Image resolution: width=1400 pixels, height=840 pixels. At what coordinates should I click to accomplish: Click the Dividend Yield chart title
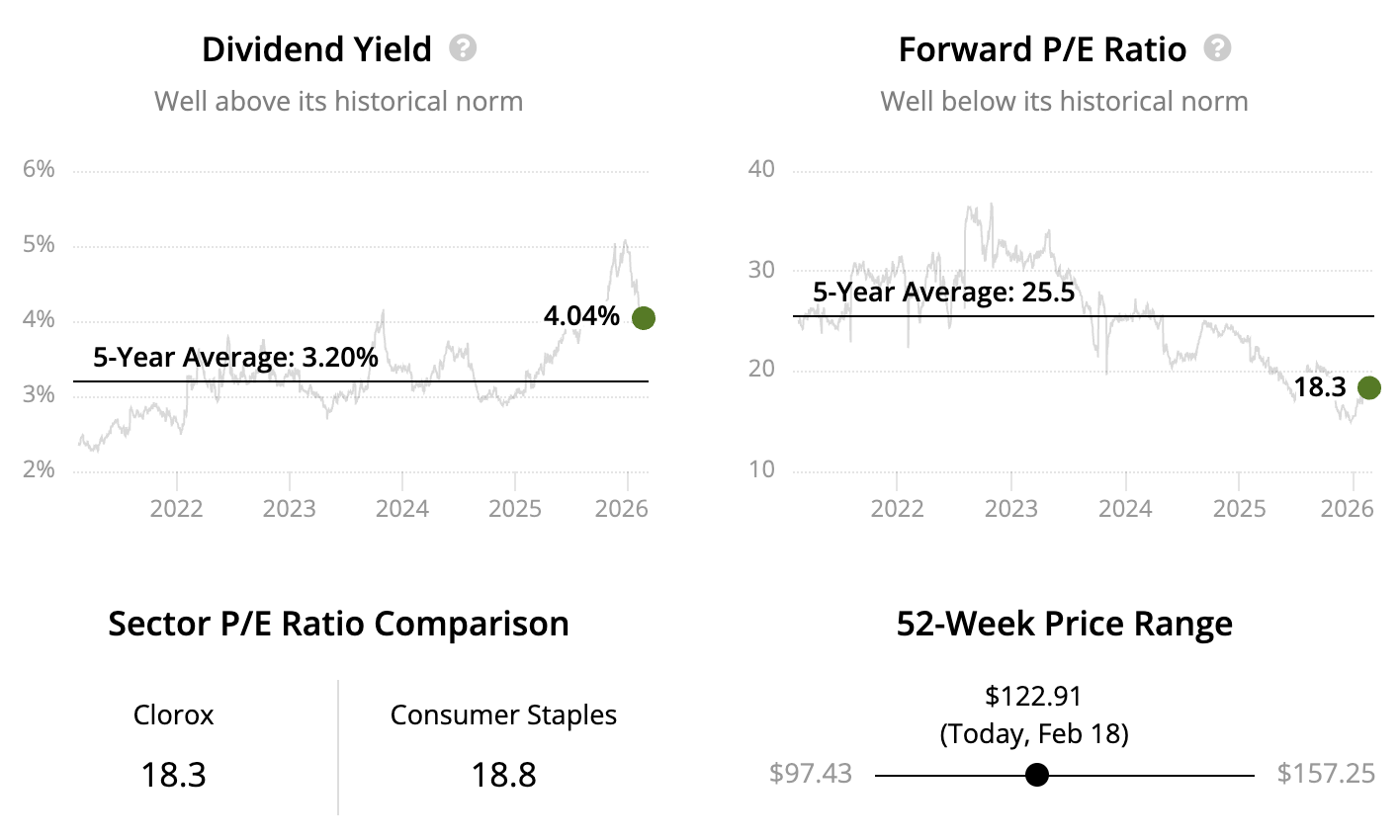[x=316, y=49]
